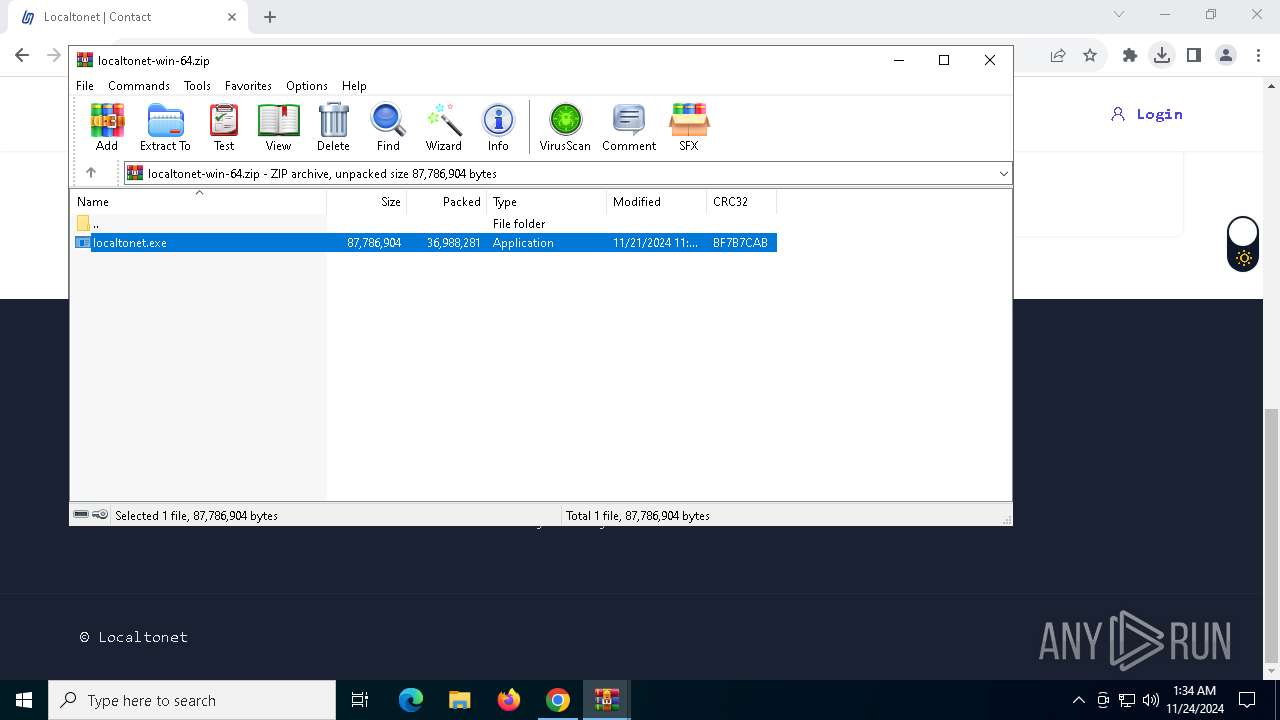
Task: Open the notifications center icon
Action: [1247, 700]
